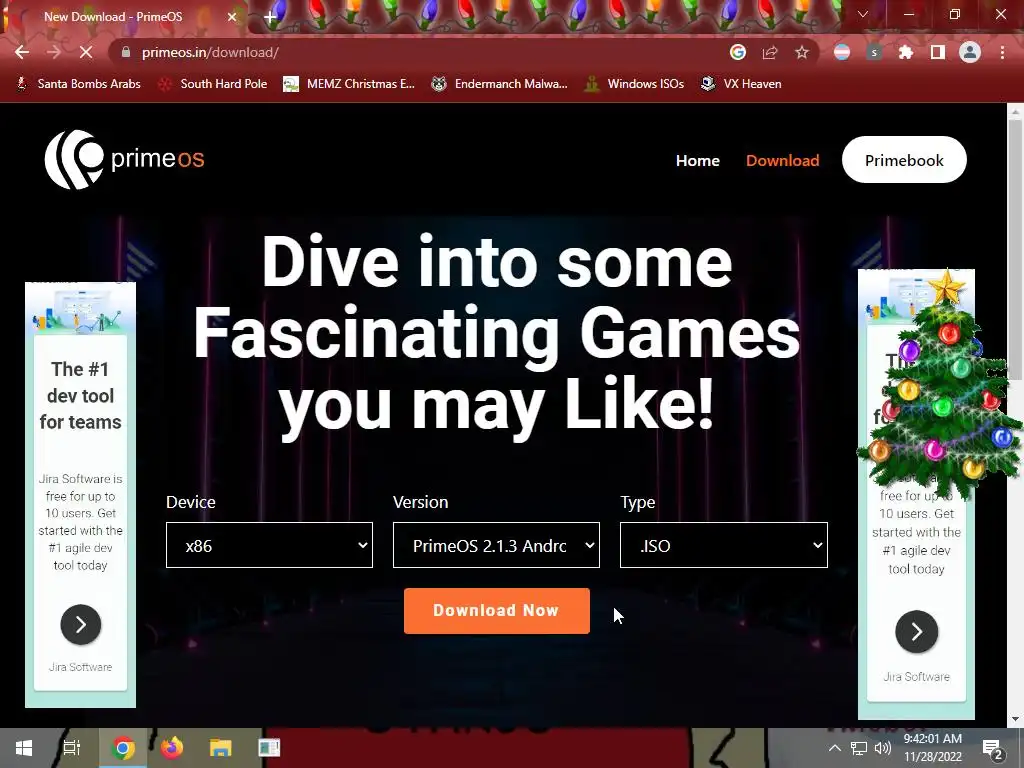Click the volume speaker icon
Viewport: 1024px width, 768px height.
[x=882, y=748]
